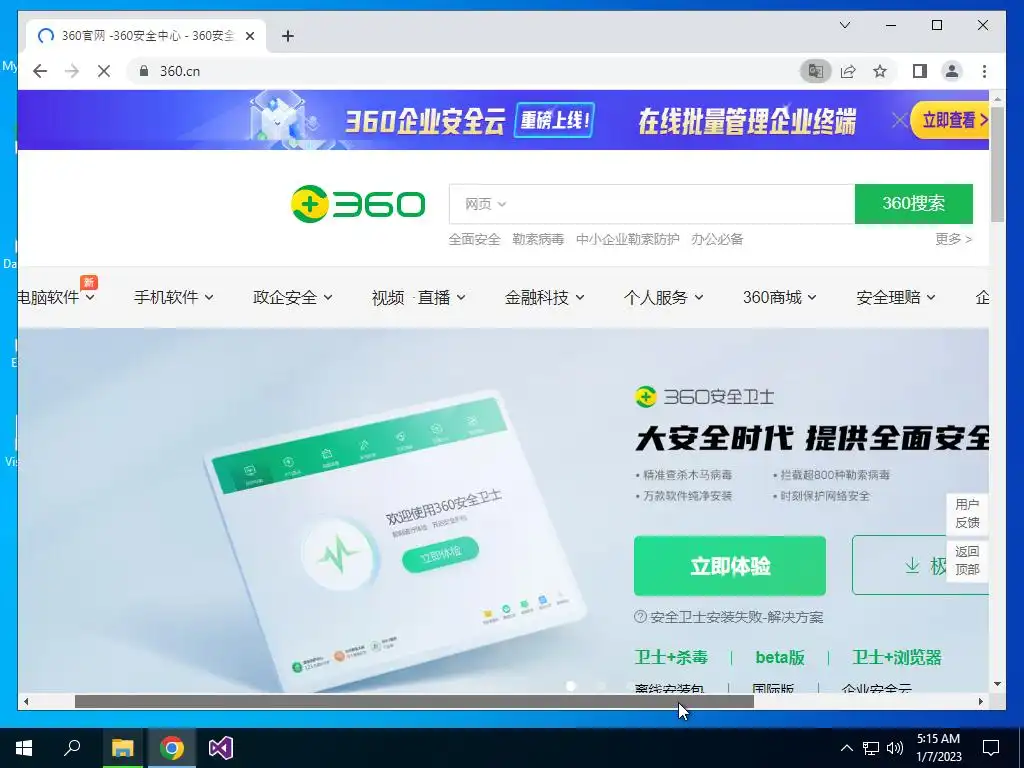The image size is (1024, 768).
Task: Click vertical scrollbar down arrow
Action: coord(997,684)
